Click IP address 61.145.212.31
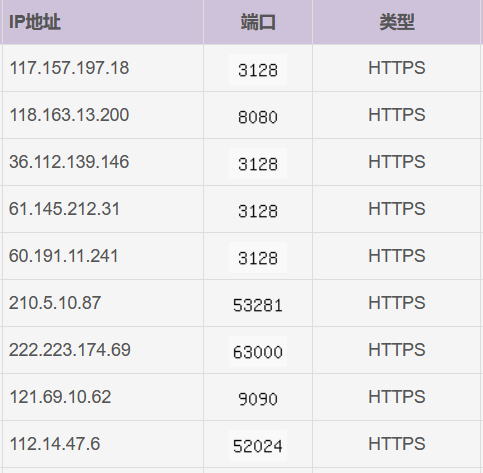This screenshot has width=483, height=473. (64, 209)
